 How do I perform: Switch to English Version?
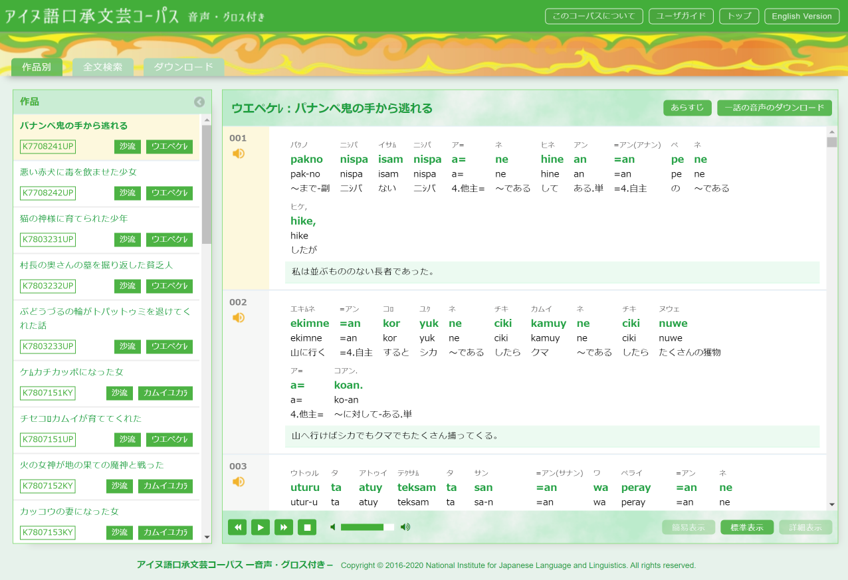click(801, 16)
